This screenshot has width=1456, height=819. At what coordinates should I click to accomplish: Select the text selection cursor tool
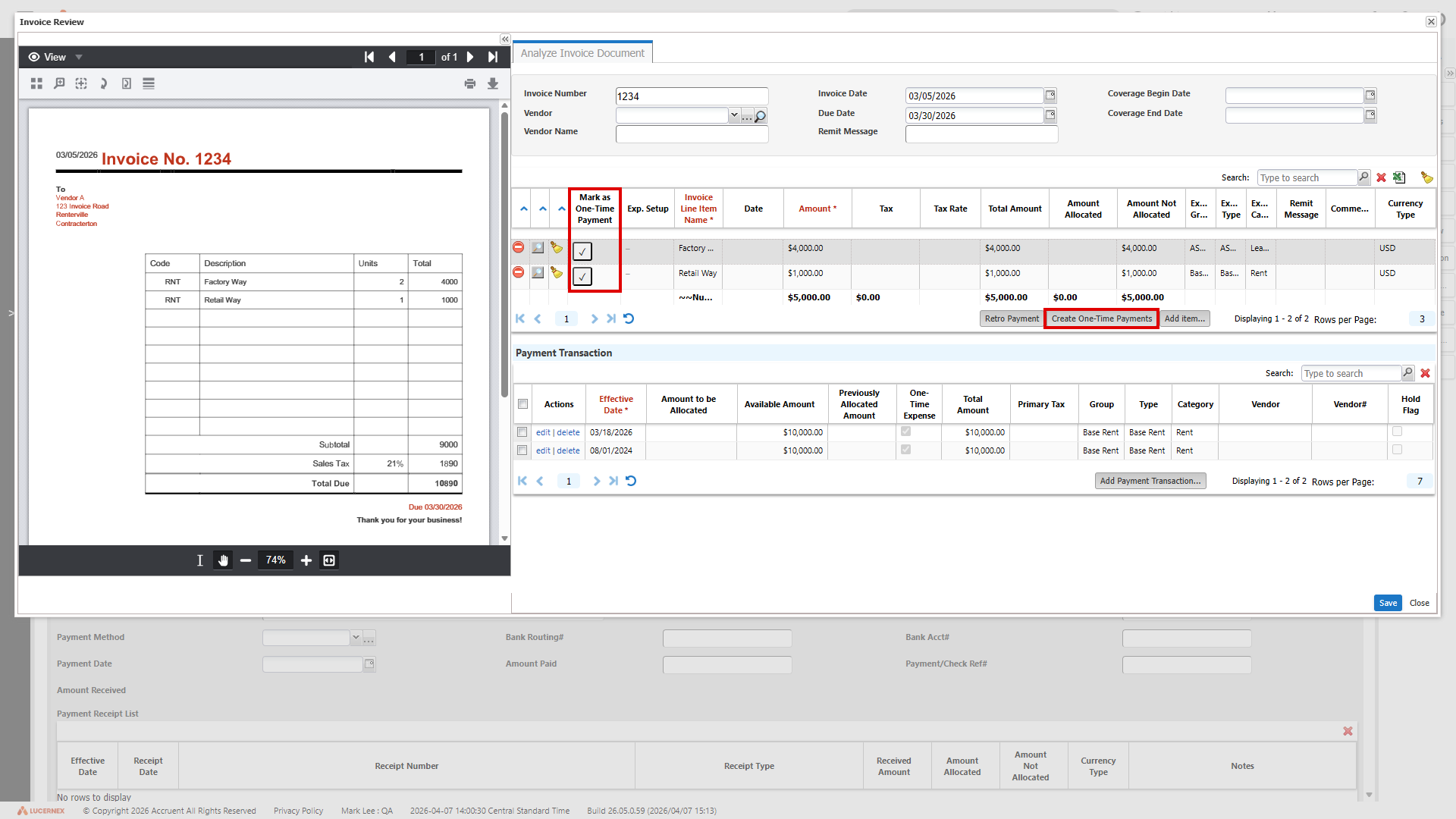pyautogui.click(x=200, y=560)
